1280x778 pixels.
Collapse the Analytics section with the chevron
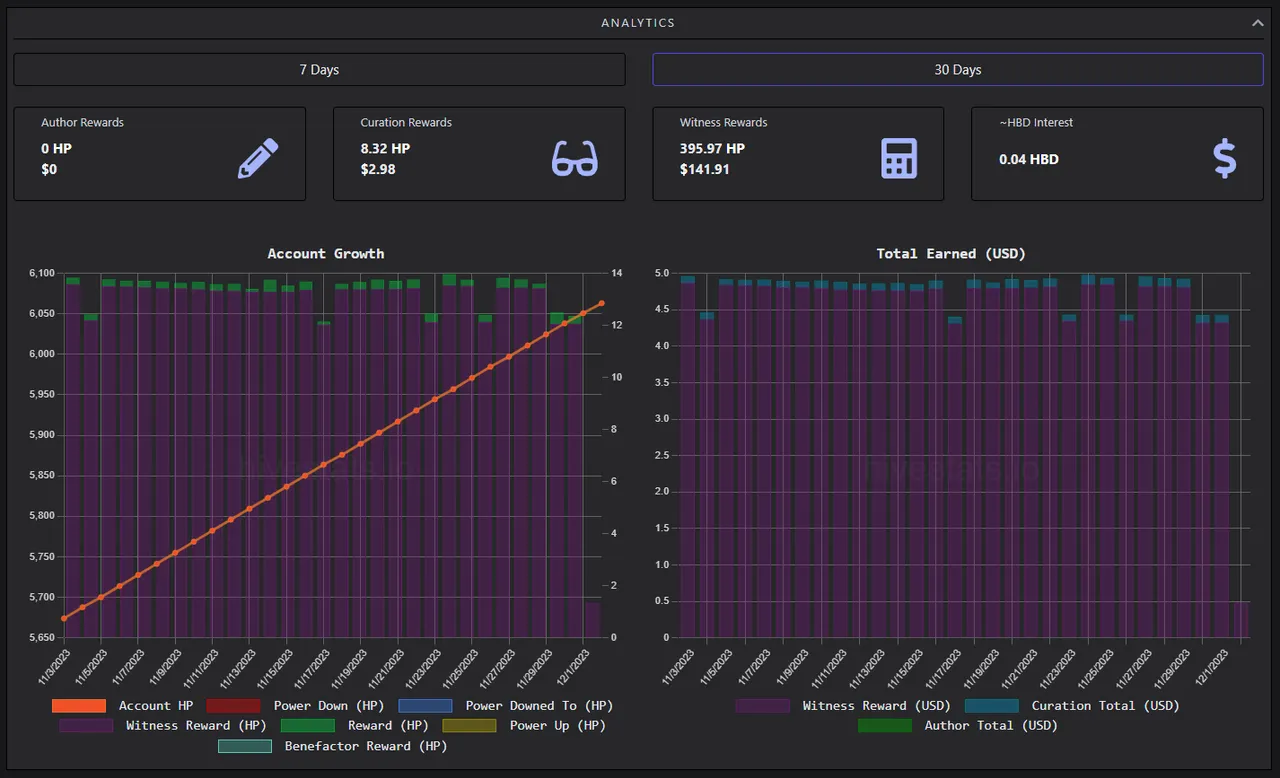pos(1257,22)
